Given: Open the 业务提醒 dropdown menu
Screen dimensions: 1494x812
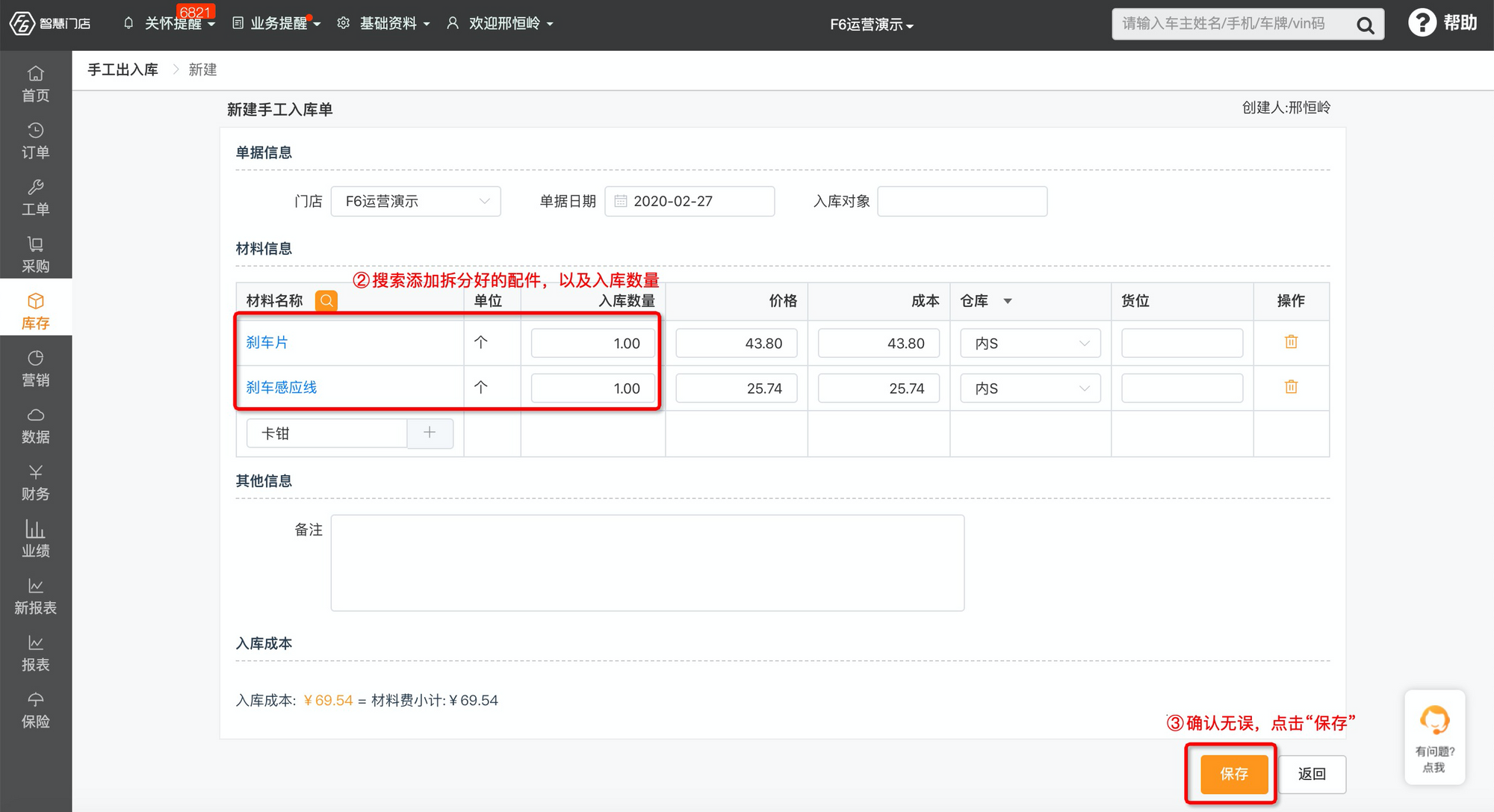Looking at the screenshot, I should [277, 23].
